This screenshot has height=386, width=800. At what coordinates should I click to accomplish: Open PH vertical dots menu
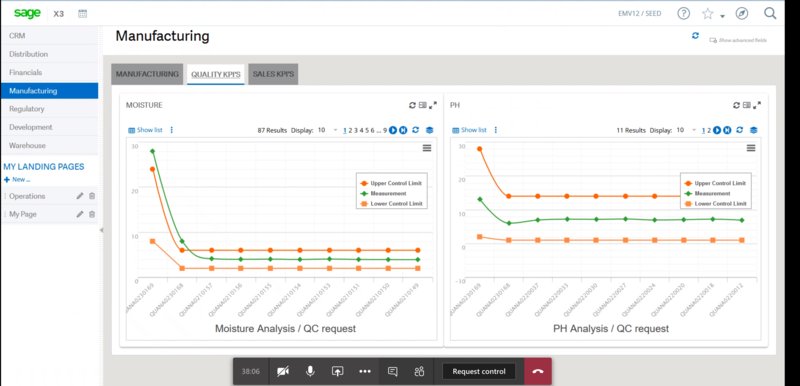point(495,130)
